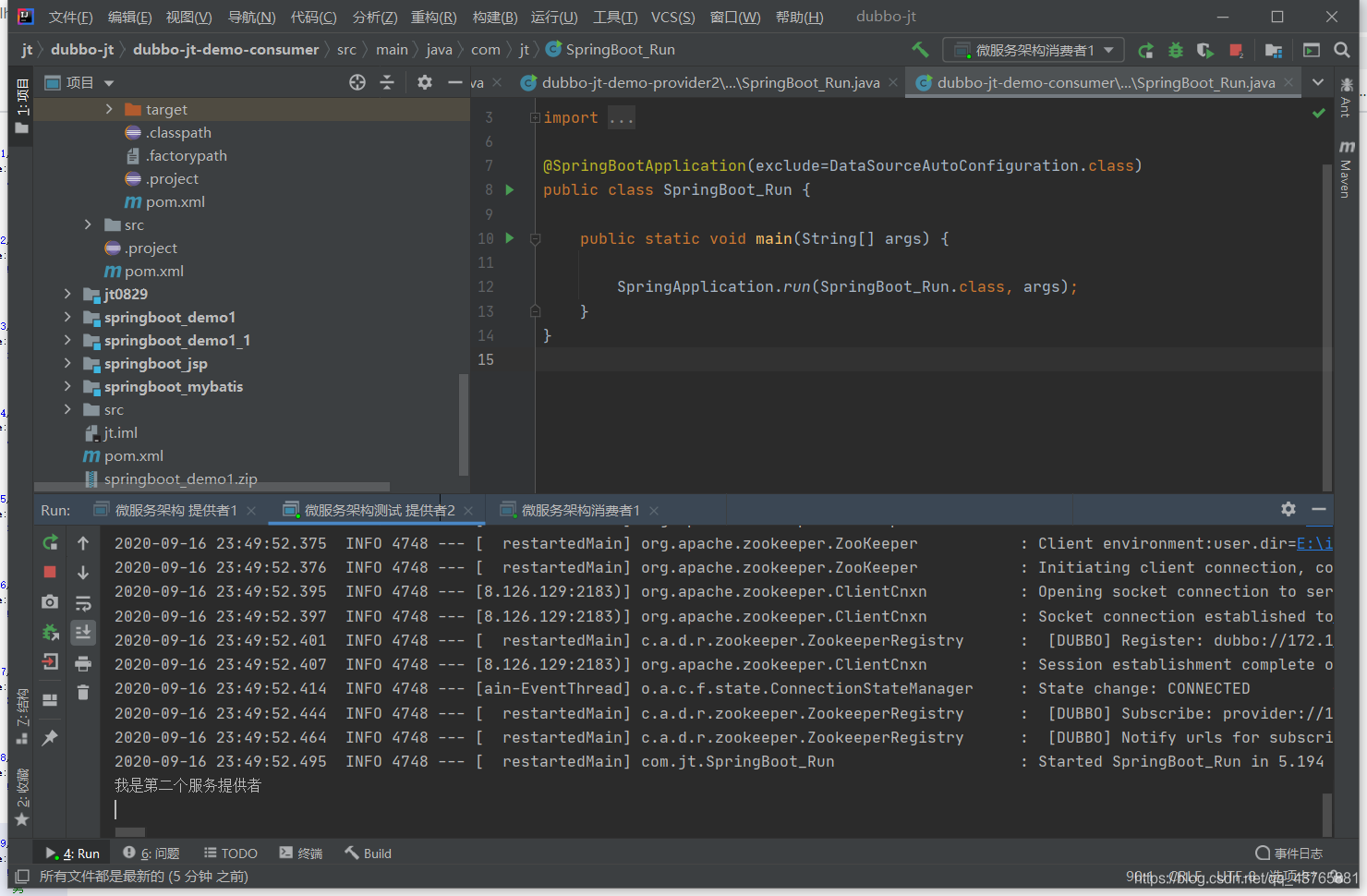The image size is (1367, 896).
Task: Toggle the Maven side panel
Action: [x=1347, y=169]
